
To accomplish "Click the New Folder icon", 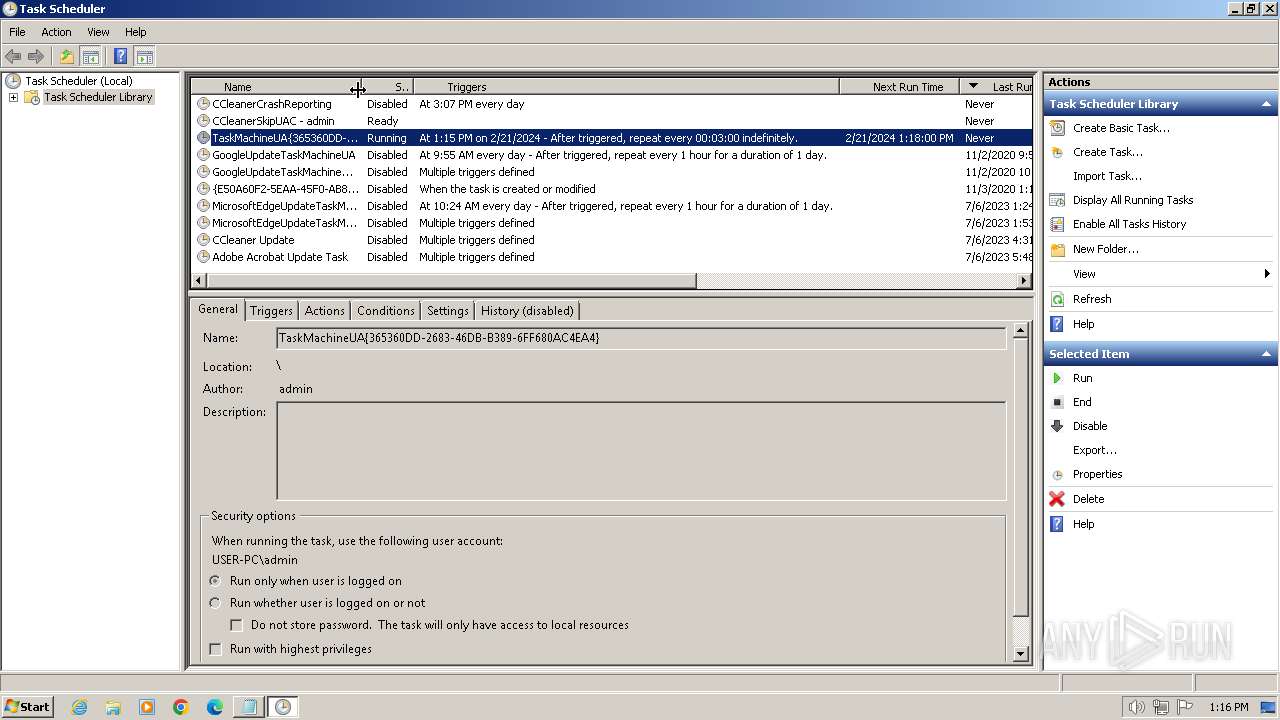I will [x=1057, y=249].
